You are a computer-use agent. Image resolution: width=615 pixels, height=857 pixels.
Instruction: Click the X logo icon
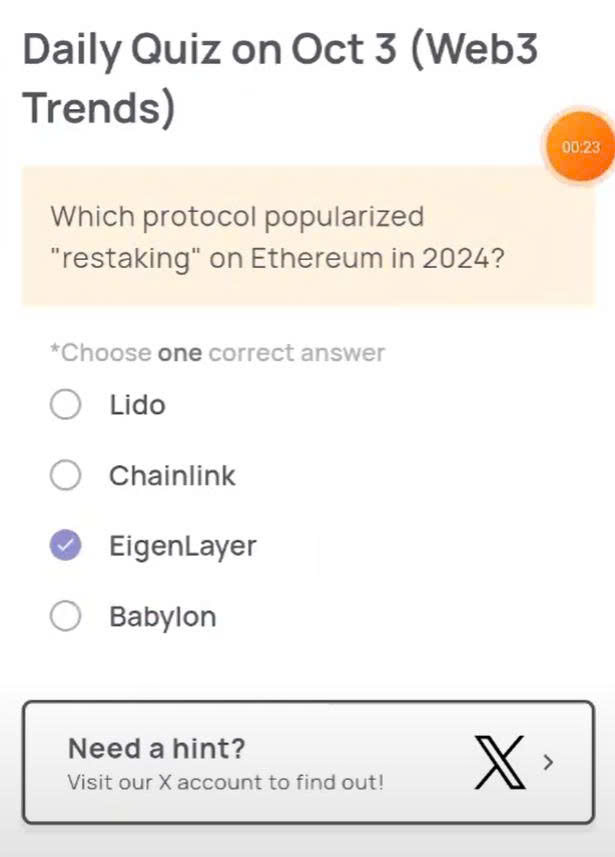tap(498, 763)
